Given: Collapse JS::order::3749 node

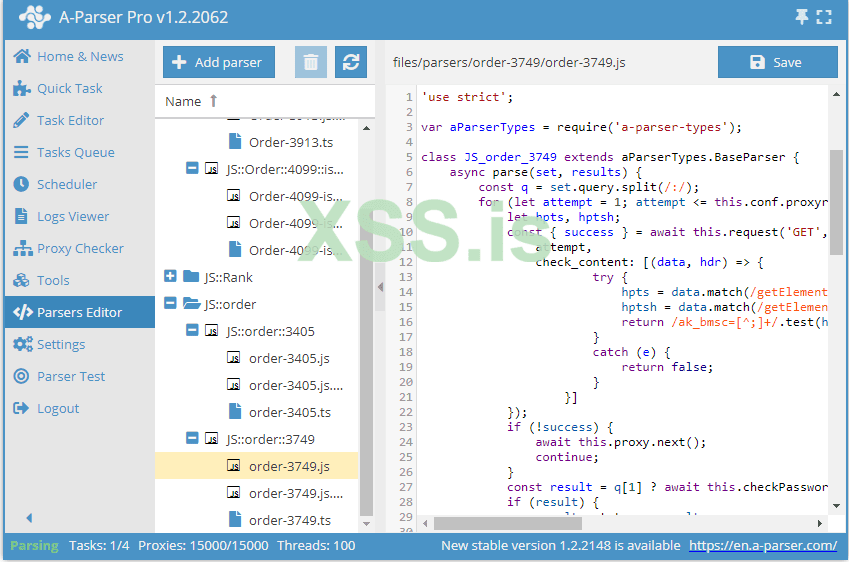Looking at the screenshot, I should tap(192, 437).
